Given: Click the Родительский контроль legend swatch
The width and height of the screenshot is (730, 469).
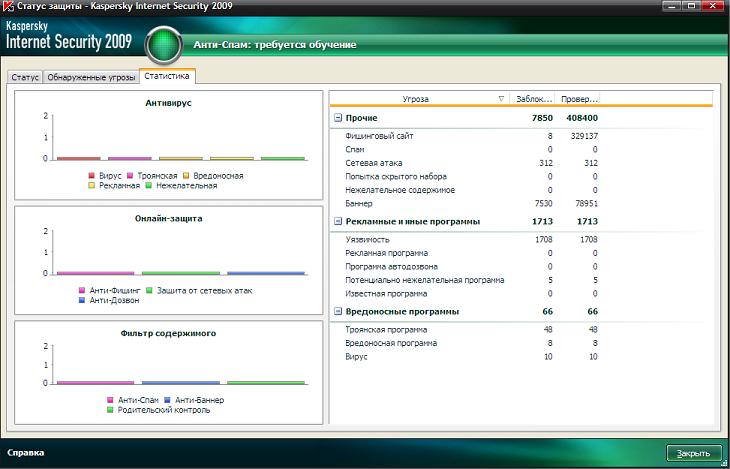Looking at the screenshot, I should pyautogui.click(x=110, y=410).
